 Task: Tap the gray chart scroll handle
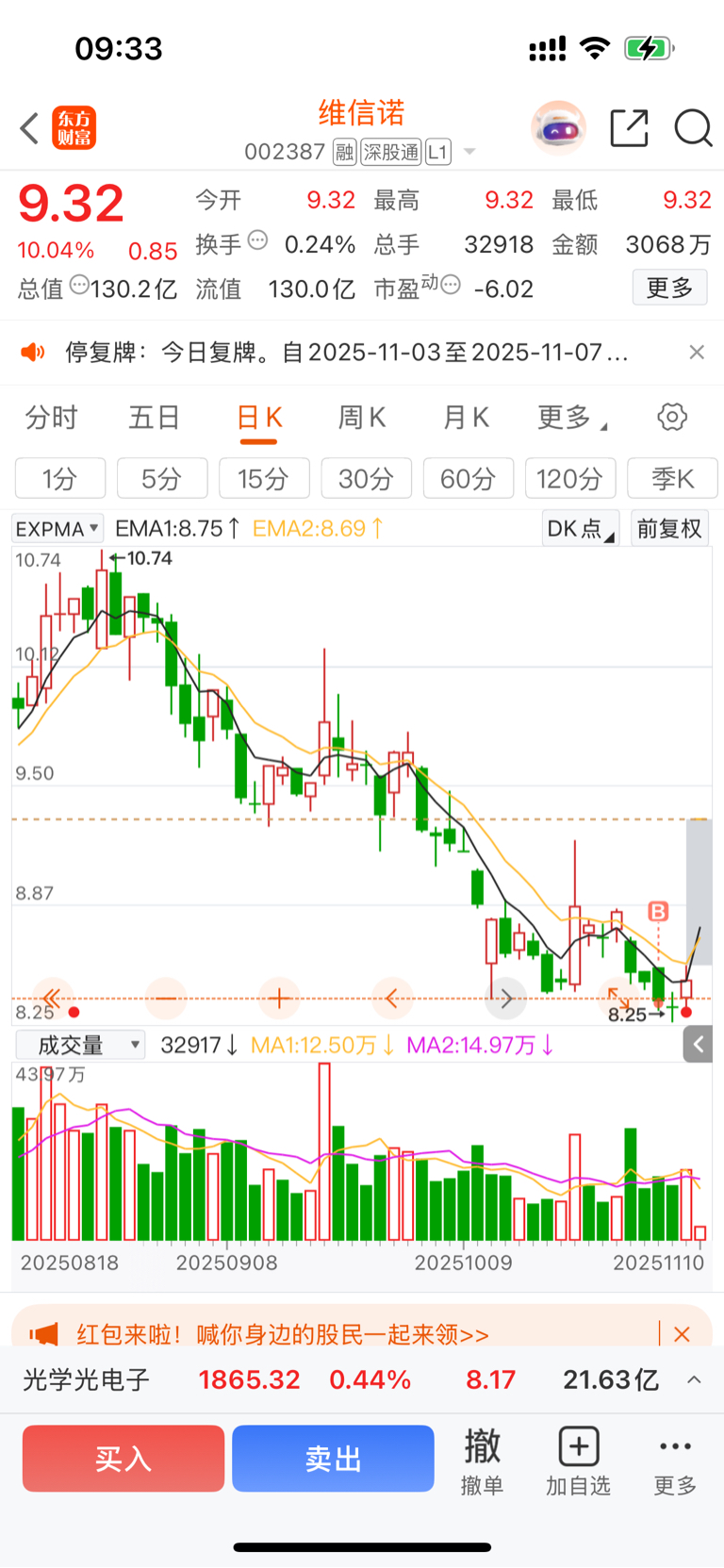click(x=699, y=891)
